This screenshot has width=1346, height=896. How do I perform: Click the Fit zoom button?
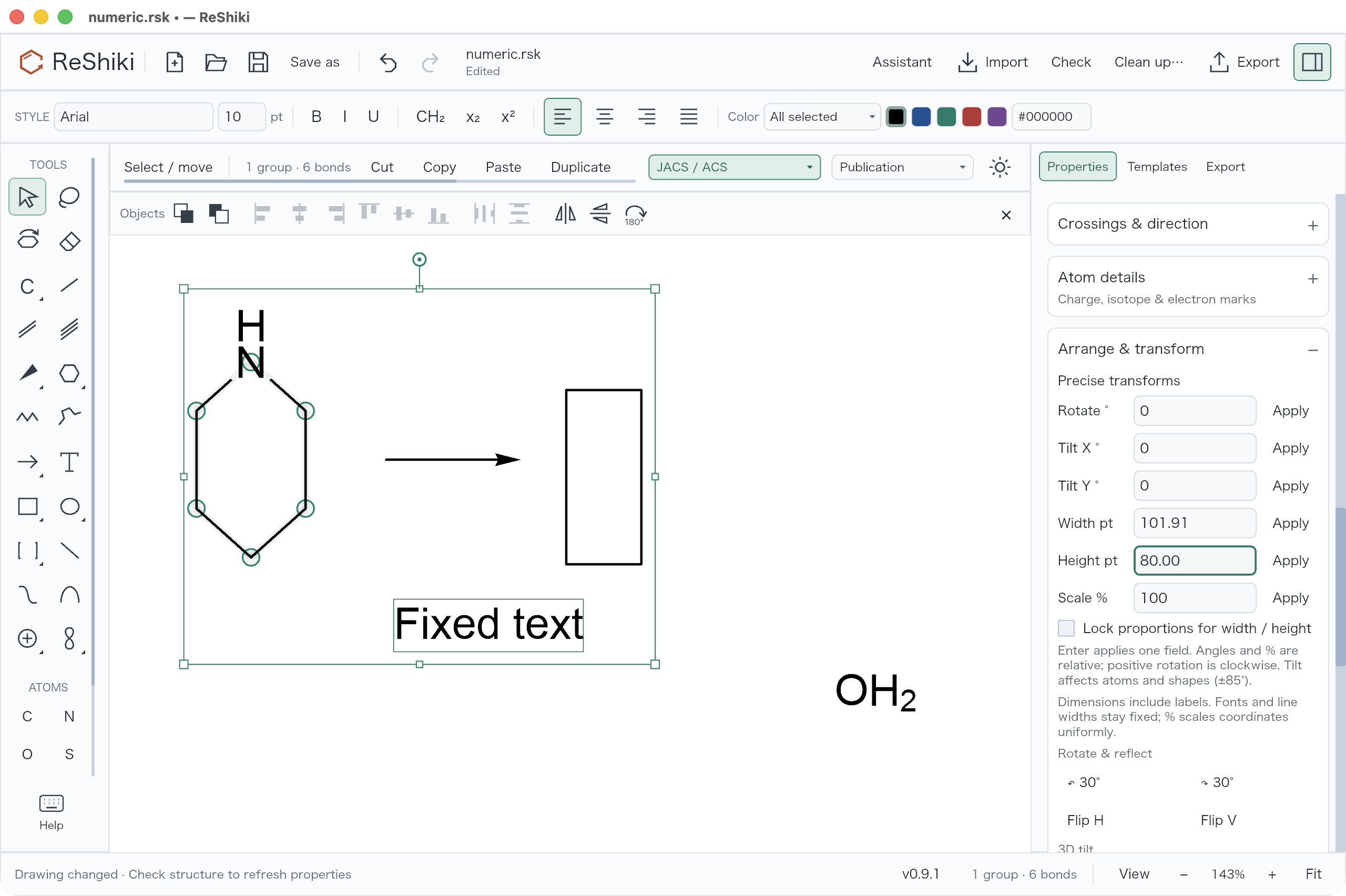[1313, 874]
